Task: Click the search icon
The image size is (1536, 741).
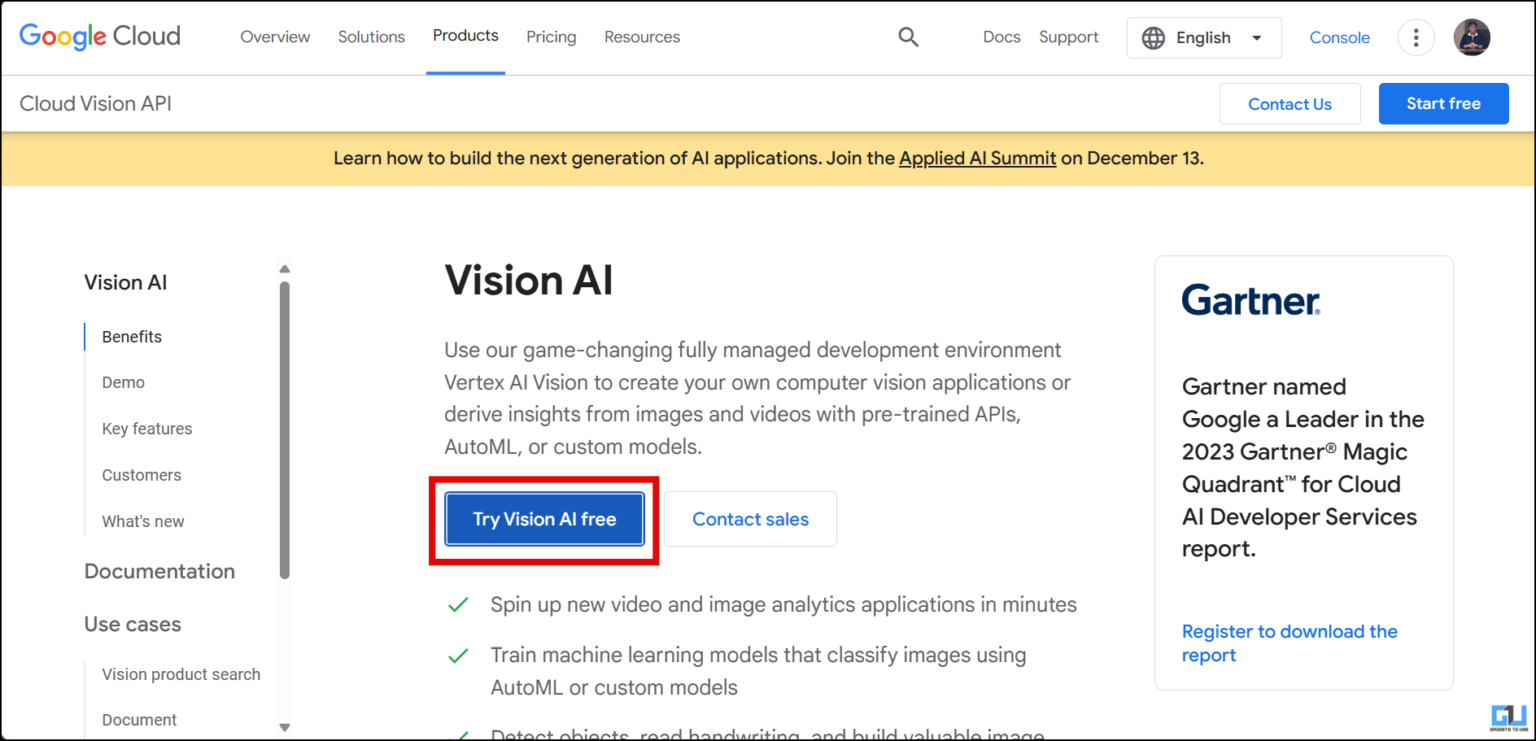Action: coord(908,36)
